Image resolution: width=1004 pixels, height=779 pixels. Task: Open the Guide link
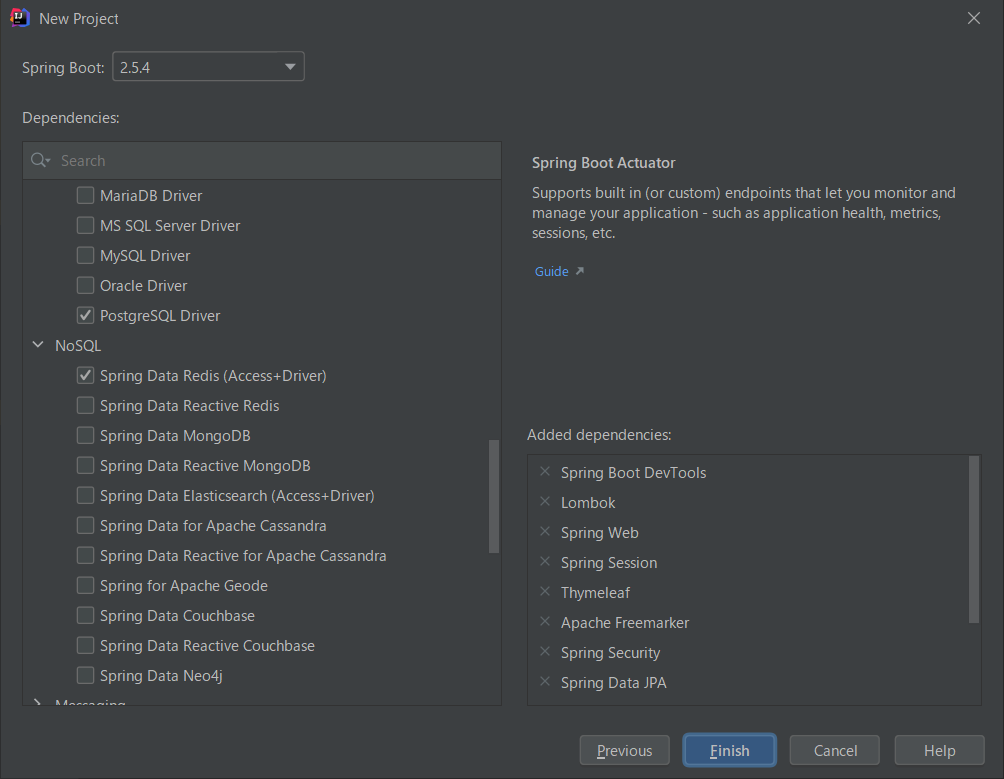pyautogui.click(x=551, y=271)
